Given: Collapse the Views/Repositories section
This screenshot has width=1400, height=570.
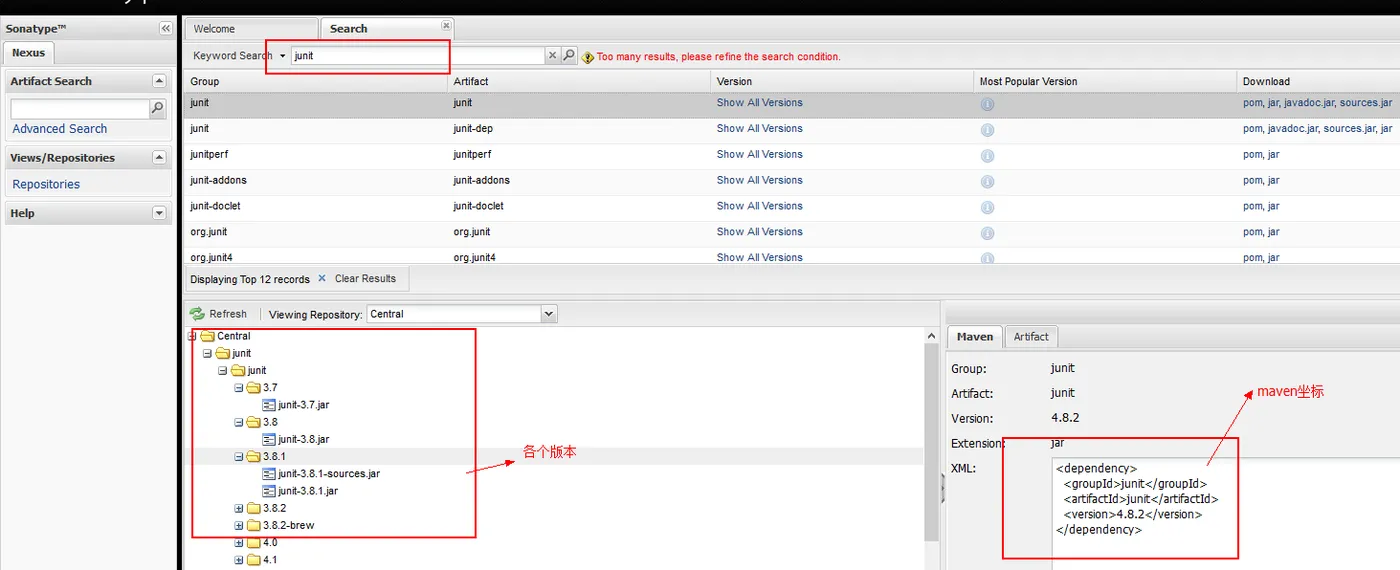Looking at the screenshot, I should [159, 157].
